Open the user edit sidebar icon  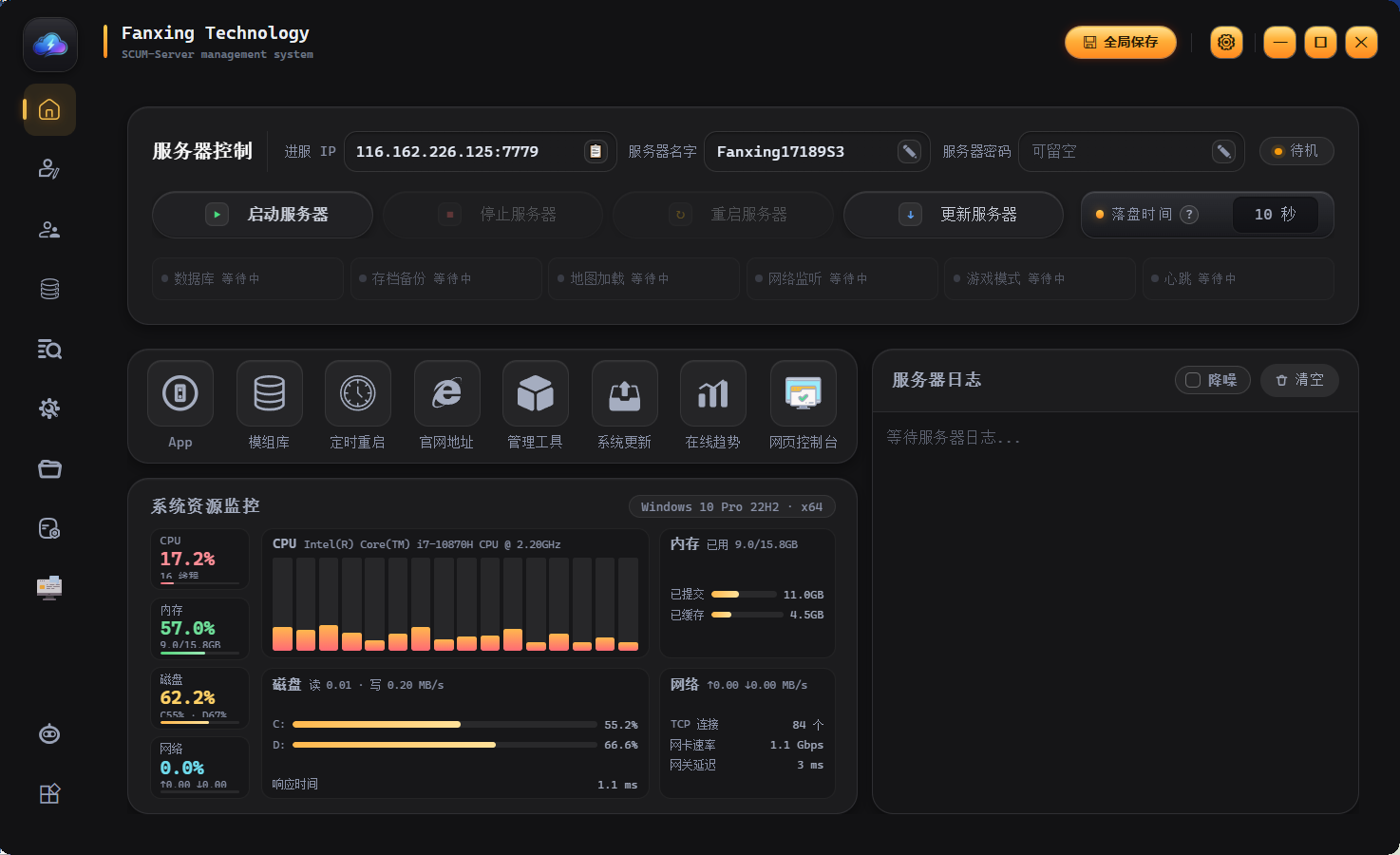point(49,169)
